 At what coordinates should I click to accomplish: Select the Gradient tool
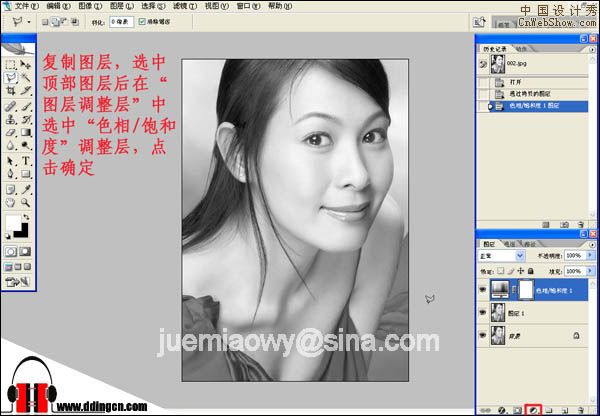coord(26,132)
